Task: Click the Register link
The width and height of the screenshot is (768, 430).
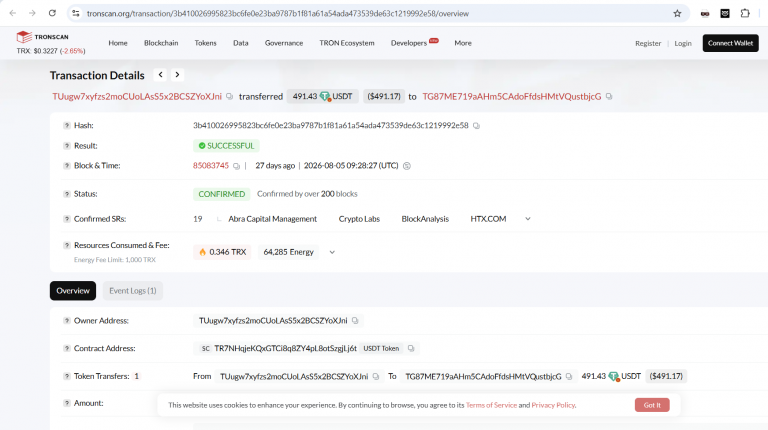Action: 648,43
